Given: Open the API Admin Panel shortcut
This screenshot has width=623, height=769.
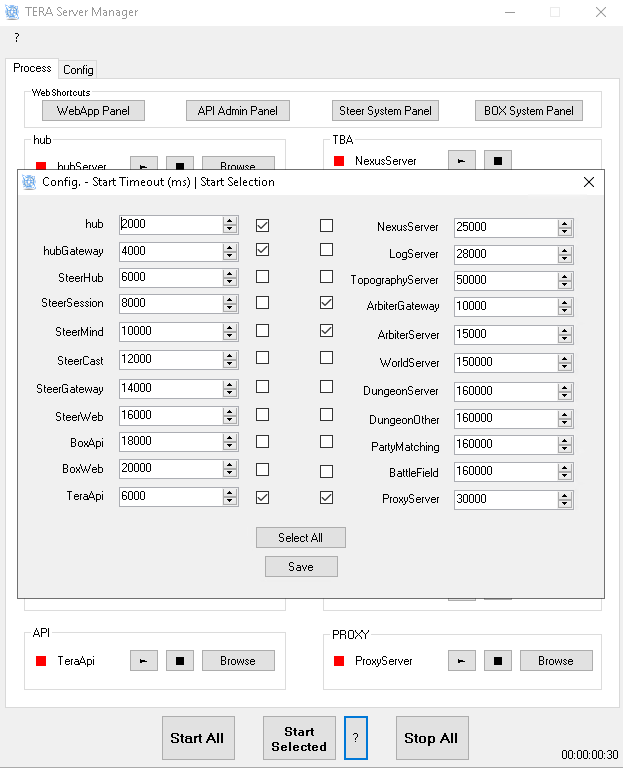Looking at the screenshot, I should tap(238, 111).
